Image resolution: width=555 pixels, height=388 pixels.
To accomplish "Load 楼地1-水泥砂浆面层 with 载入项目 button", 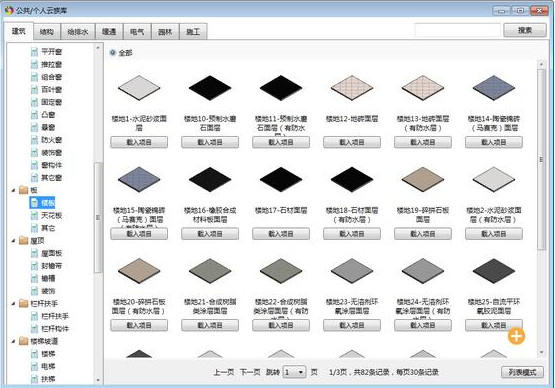I will tap(139, 142).
